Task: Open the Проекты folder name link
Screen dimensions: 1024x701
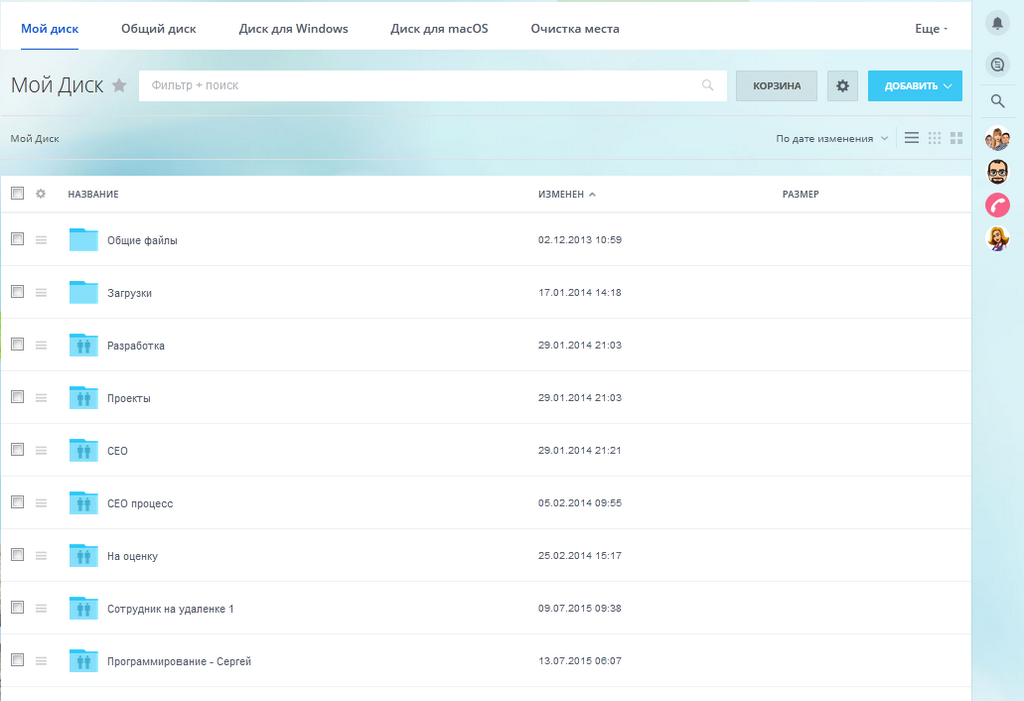Action: (129, 399)
